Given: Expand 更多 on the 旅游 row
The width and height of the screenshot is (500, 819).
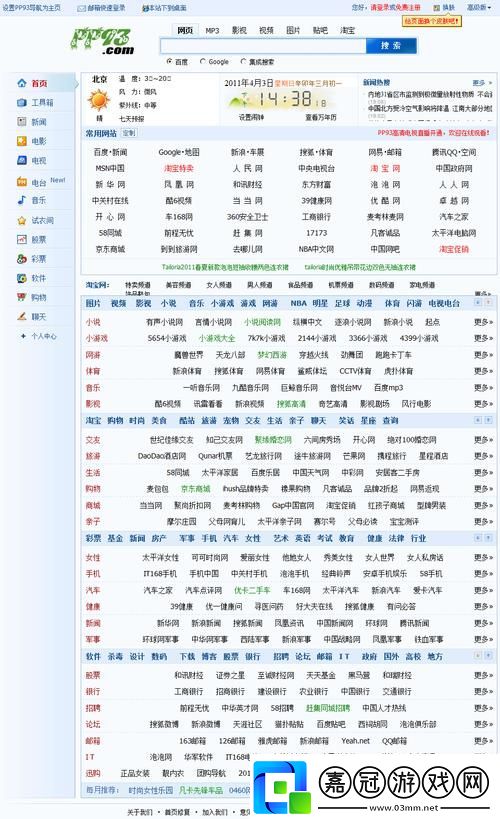Looking at the screenshot, I should coord(483,456).
